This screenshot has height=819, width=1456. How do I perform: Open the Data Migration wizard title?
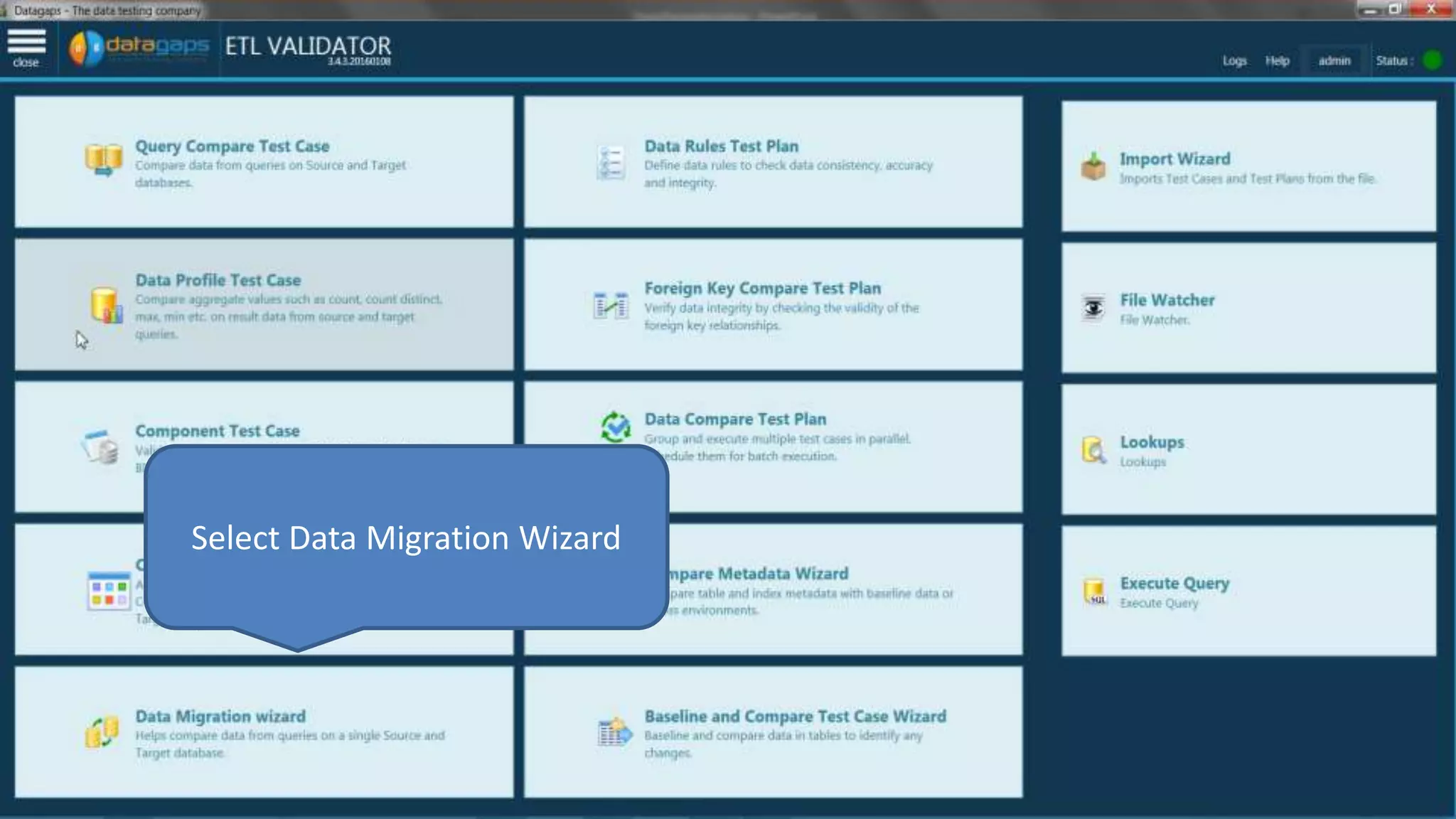point(220,716)
